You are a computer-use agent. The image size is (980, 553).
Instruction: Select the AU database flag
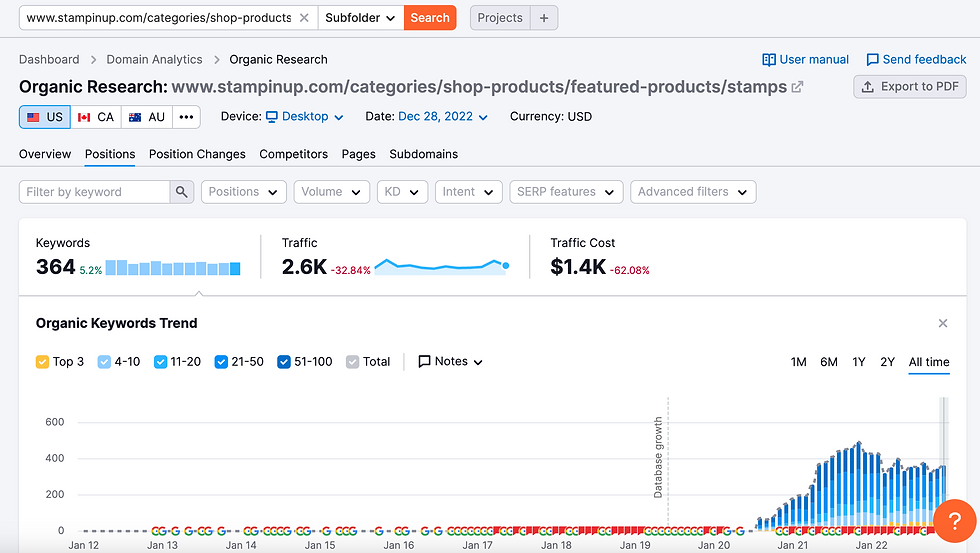point(147,117)
